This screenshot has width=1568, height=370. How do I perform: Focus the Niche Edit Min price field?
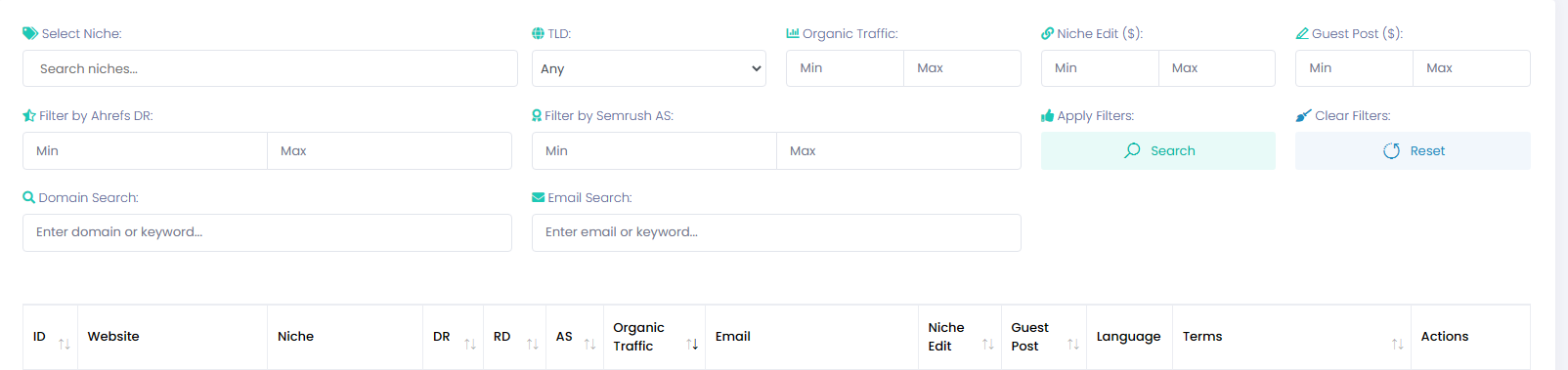click(1100, 68)
